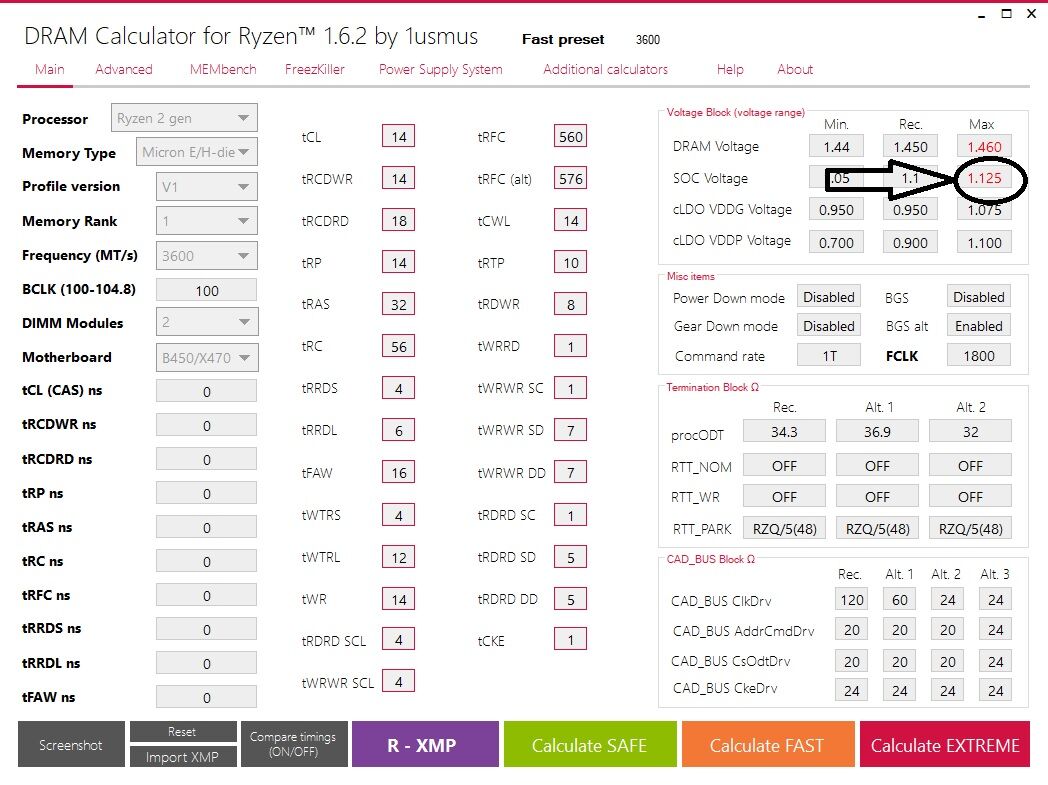
Task: Switch to the Main tab
Action: (49, 69)
